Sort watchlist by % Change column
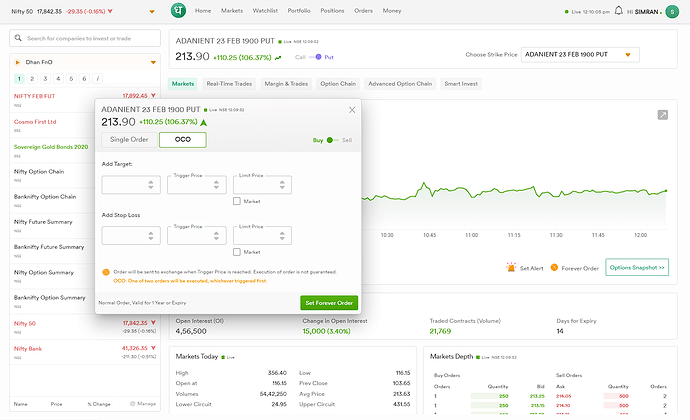 coord(99,404)
